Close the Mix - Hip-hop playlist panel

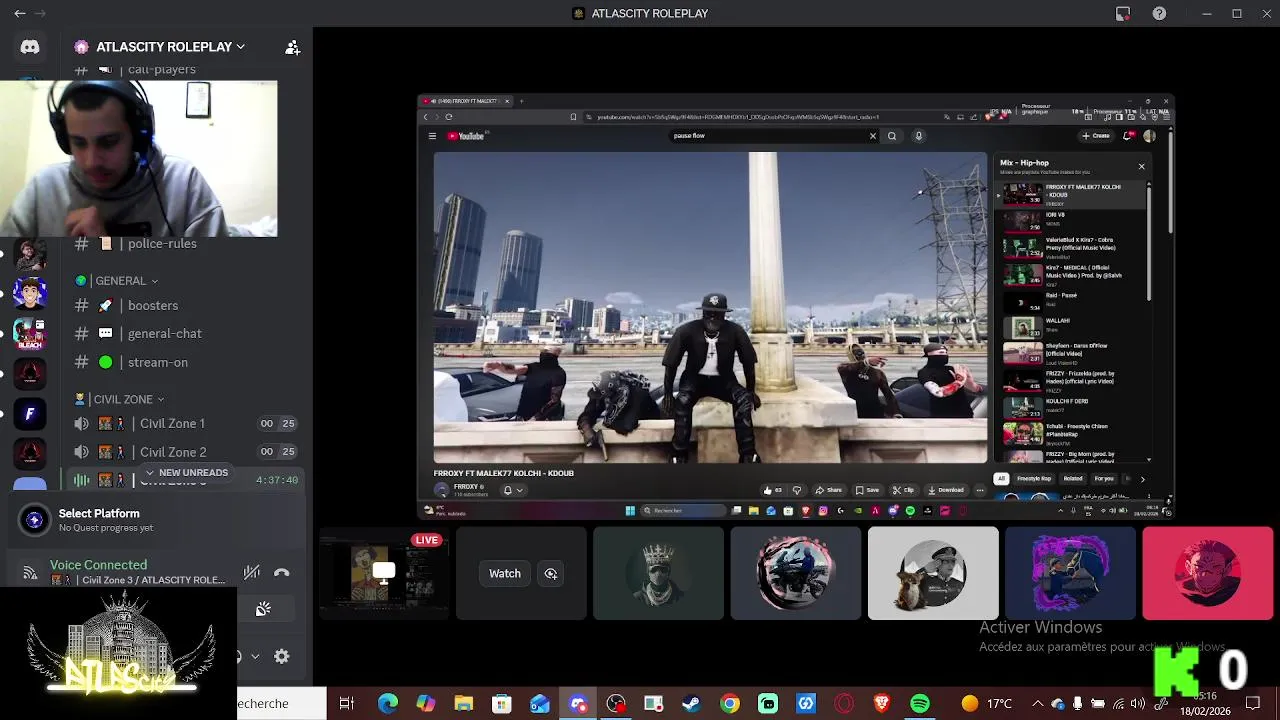[1141, 166]
